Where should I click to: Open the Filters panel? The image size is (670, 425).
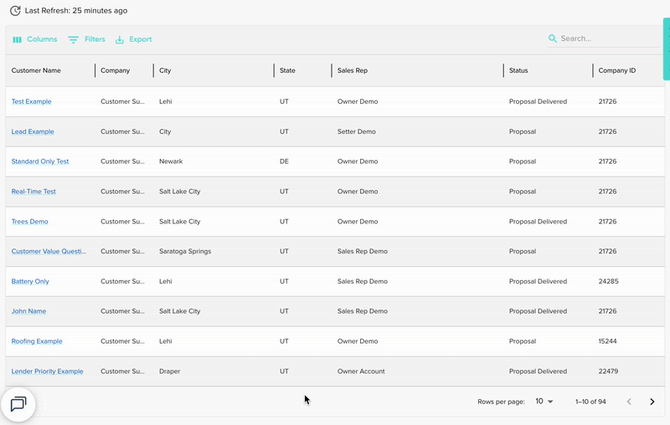pyautogui.click(x=86, y=39)
